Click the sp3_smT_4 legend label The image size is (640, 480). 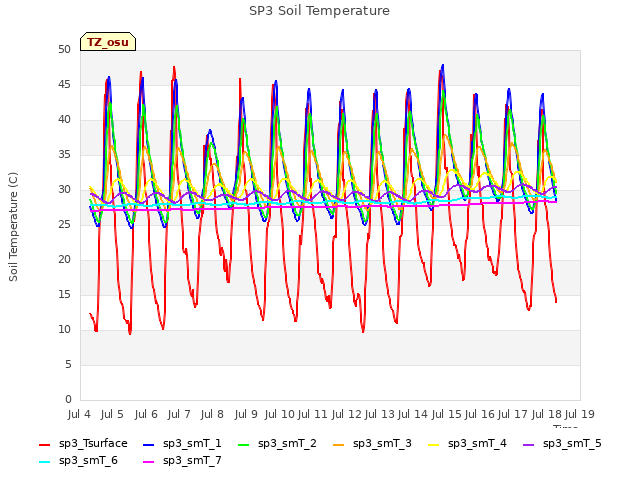(477, 444)
